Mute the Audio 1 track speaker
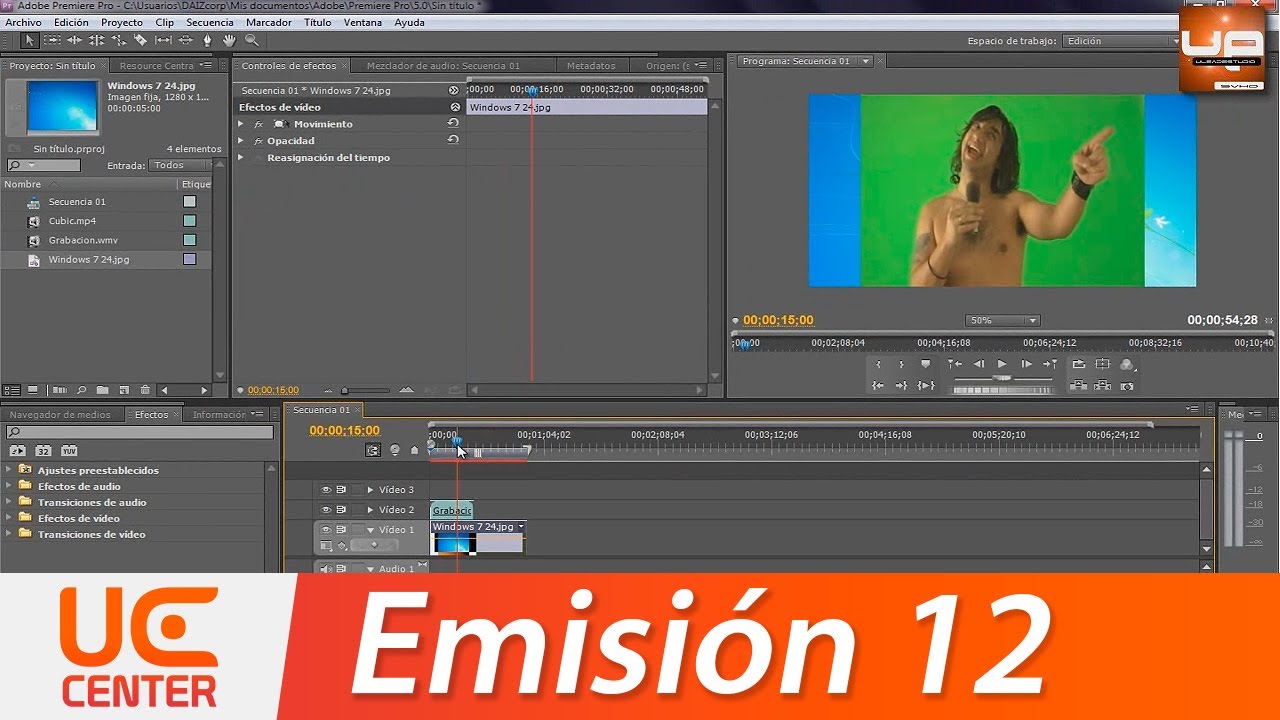This screenshot has height=720, width=1280. 325,569
